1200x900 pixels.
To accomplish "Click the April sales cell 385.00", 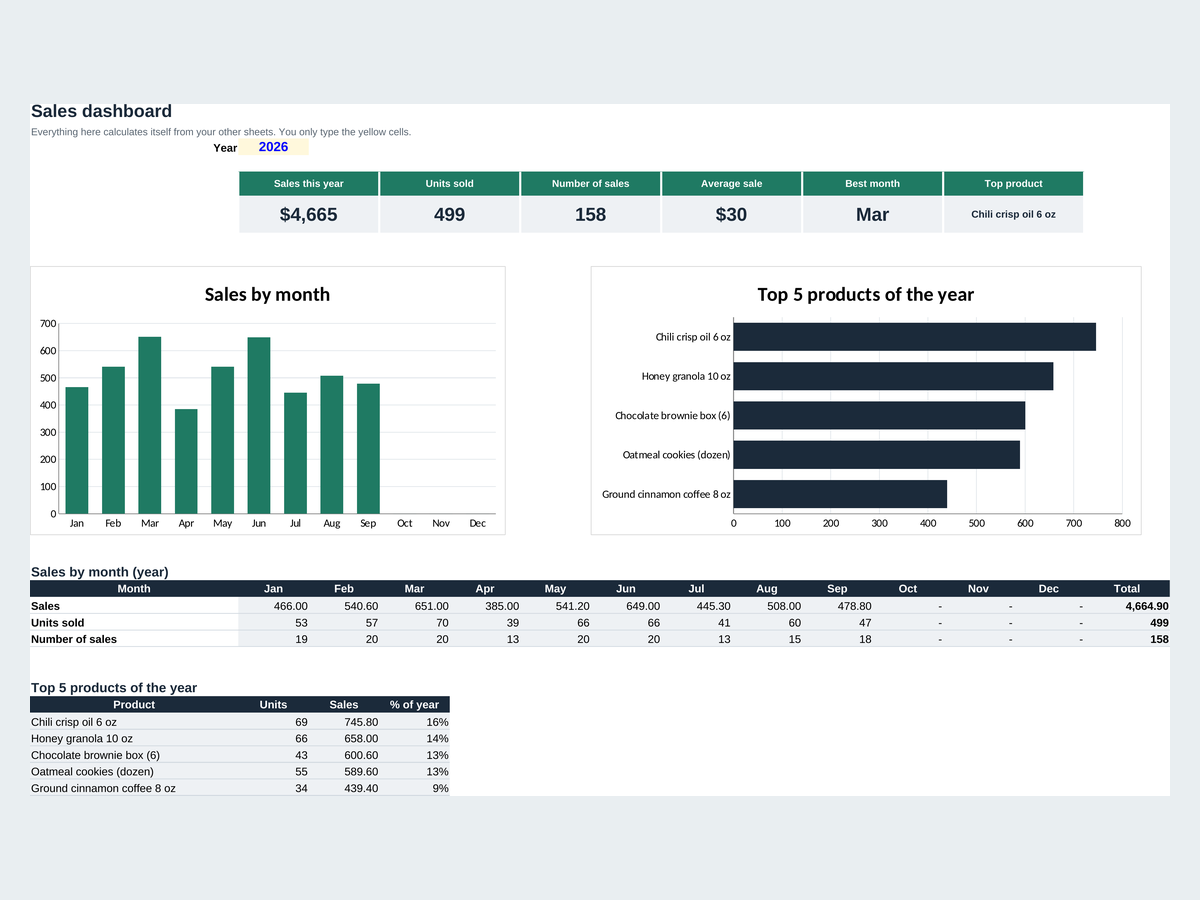I will click(x=485, y=606).
